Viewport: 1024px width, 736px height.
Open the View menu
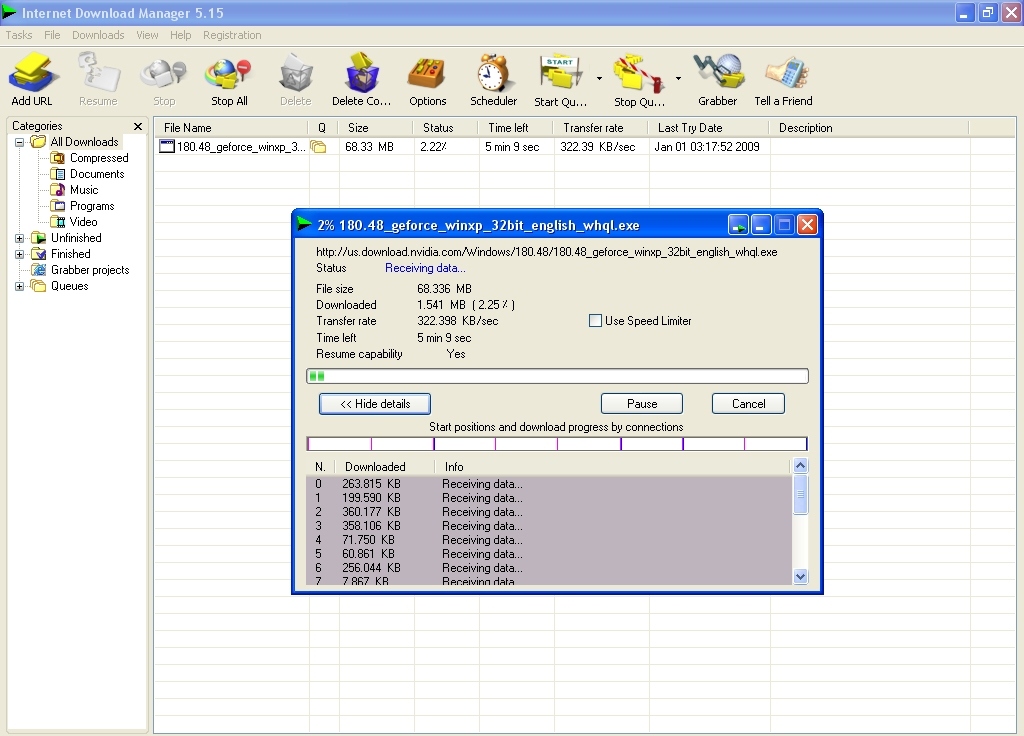pyautogui.click(x=147, y=35)
